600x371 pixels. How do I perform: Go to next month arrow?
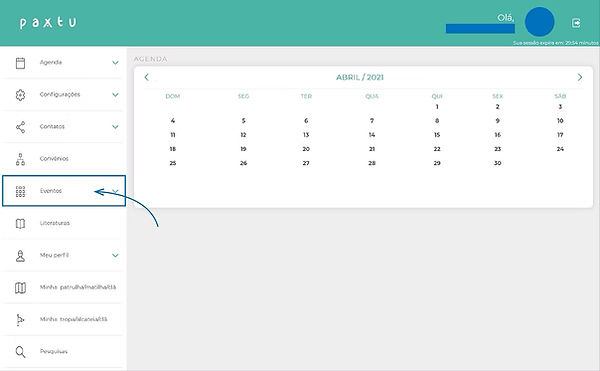pyautogui.click(x=580, y=77)
